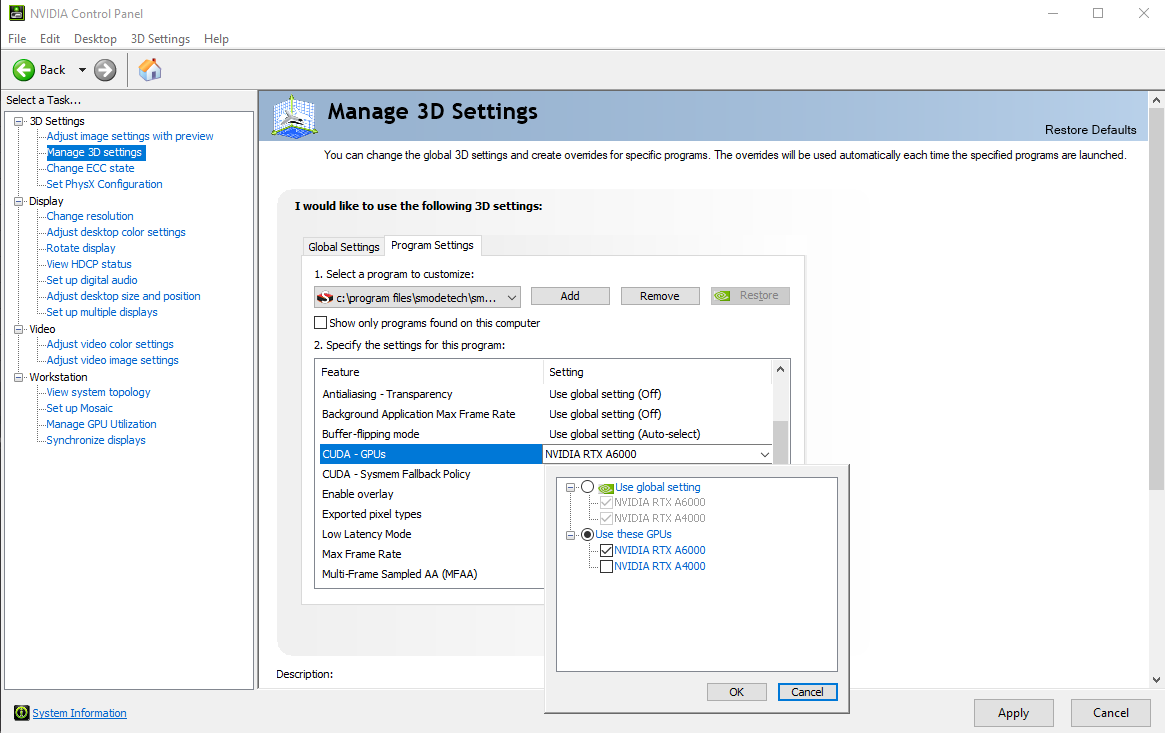Select Manage 3D settings in task tree
Image resolution: width=1165 pixels, height=733 pixels.
95,152
